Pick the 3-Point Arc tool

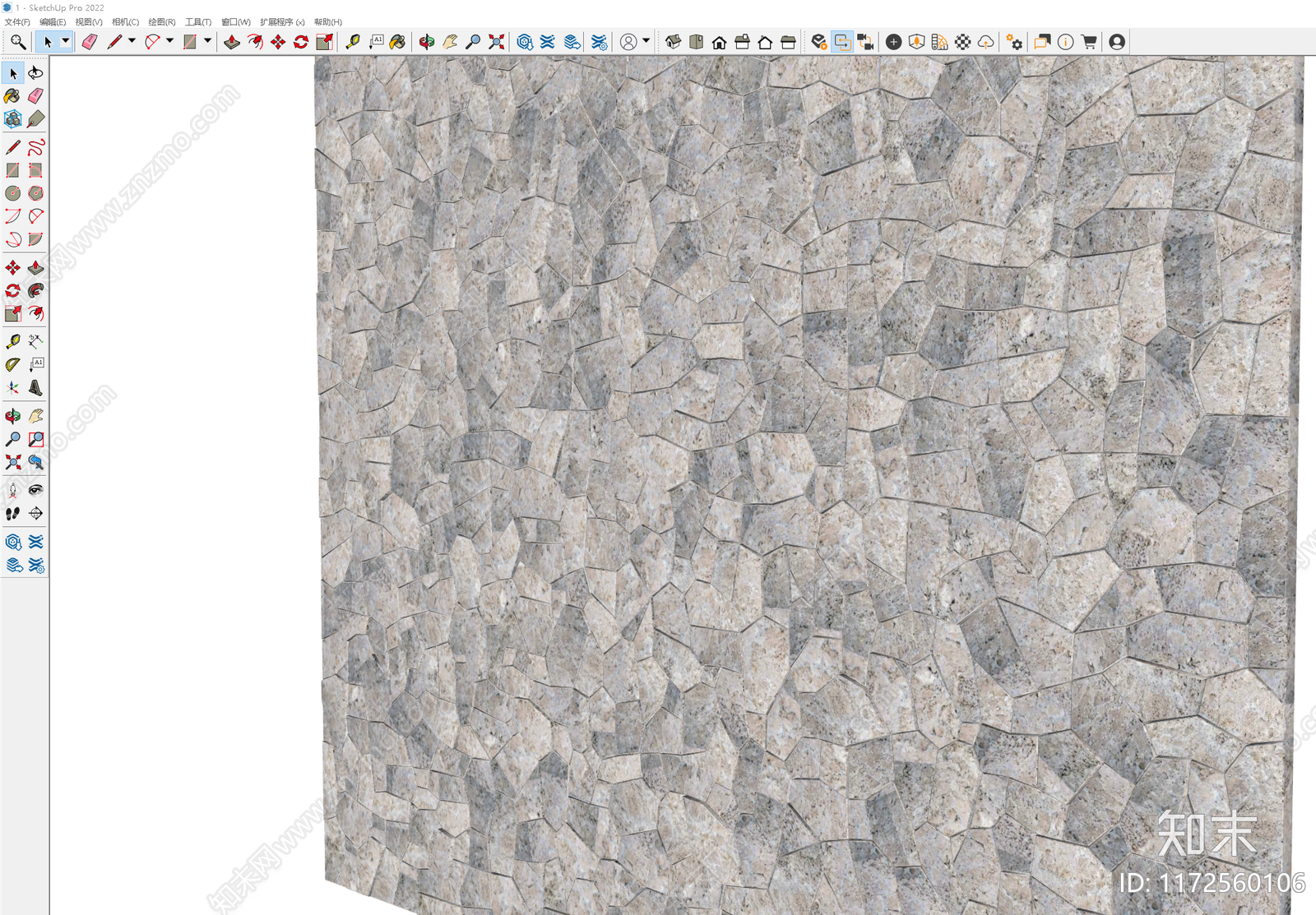coord(12,239)
